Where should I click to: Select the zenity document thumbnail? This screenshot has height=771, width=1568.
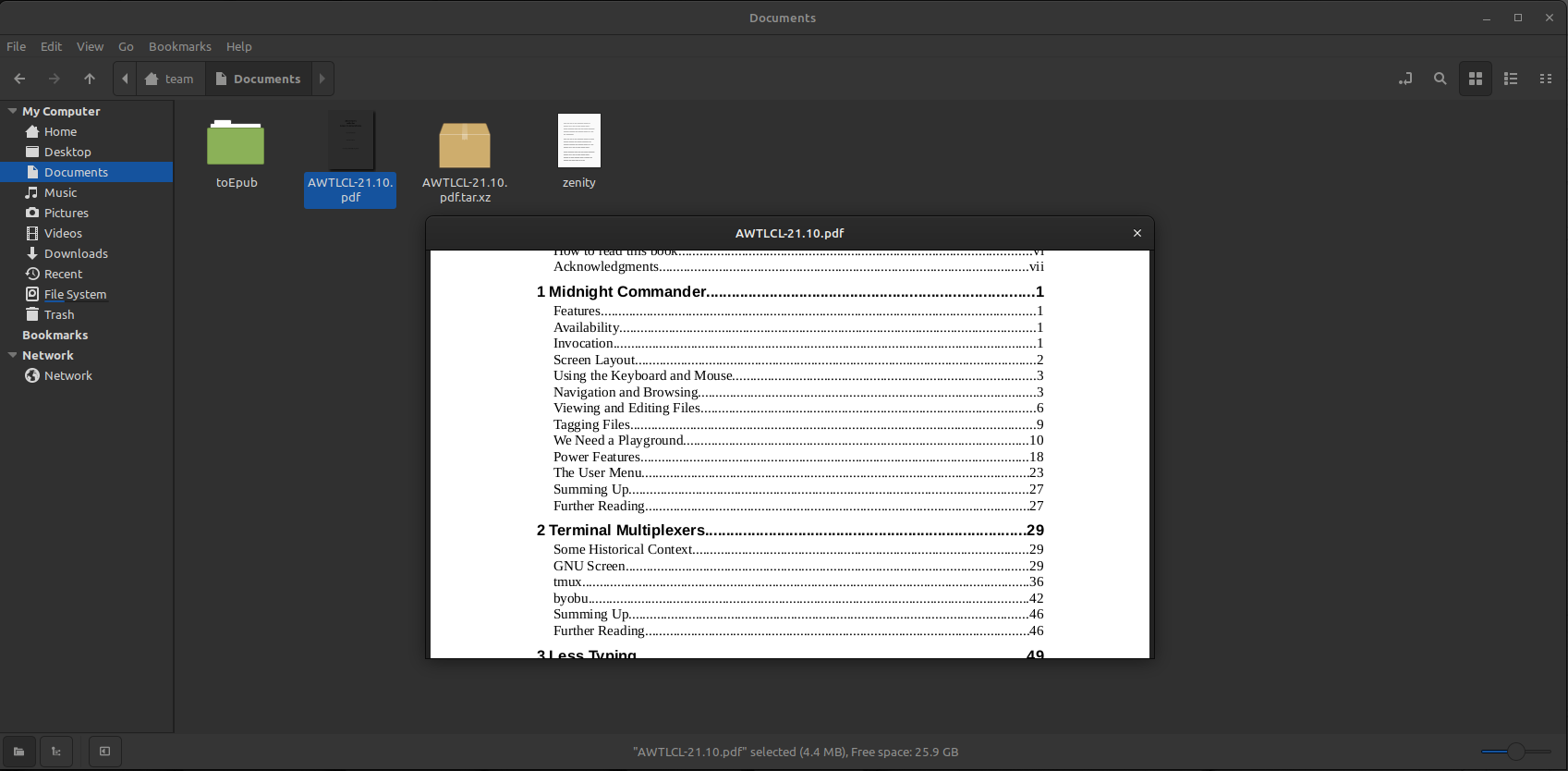(x=579, y=141)
